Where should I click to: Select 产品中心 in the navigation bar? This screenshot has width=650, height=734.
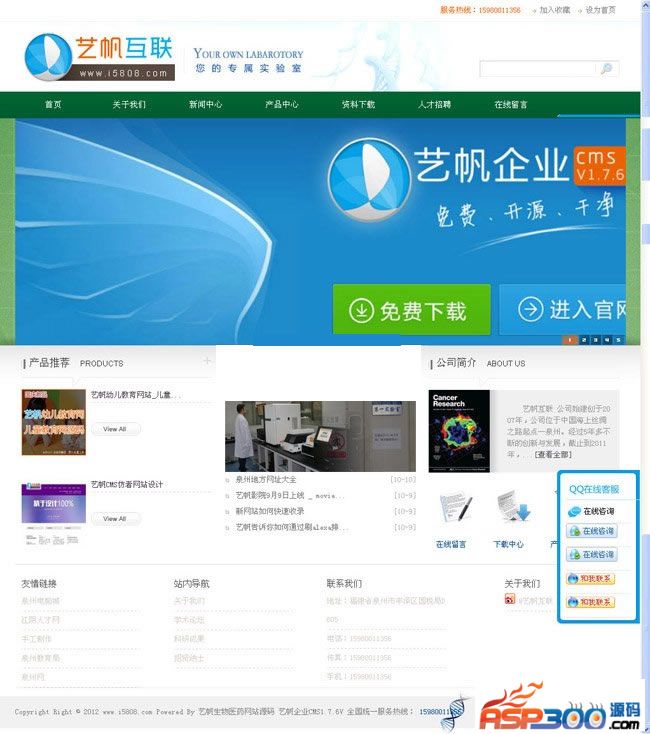click(282, 104)
